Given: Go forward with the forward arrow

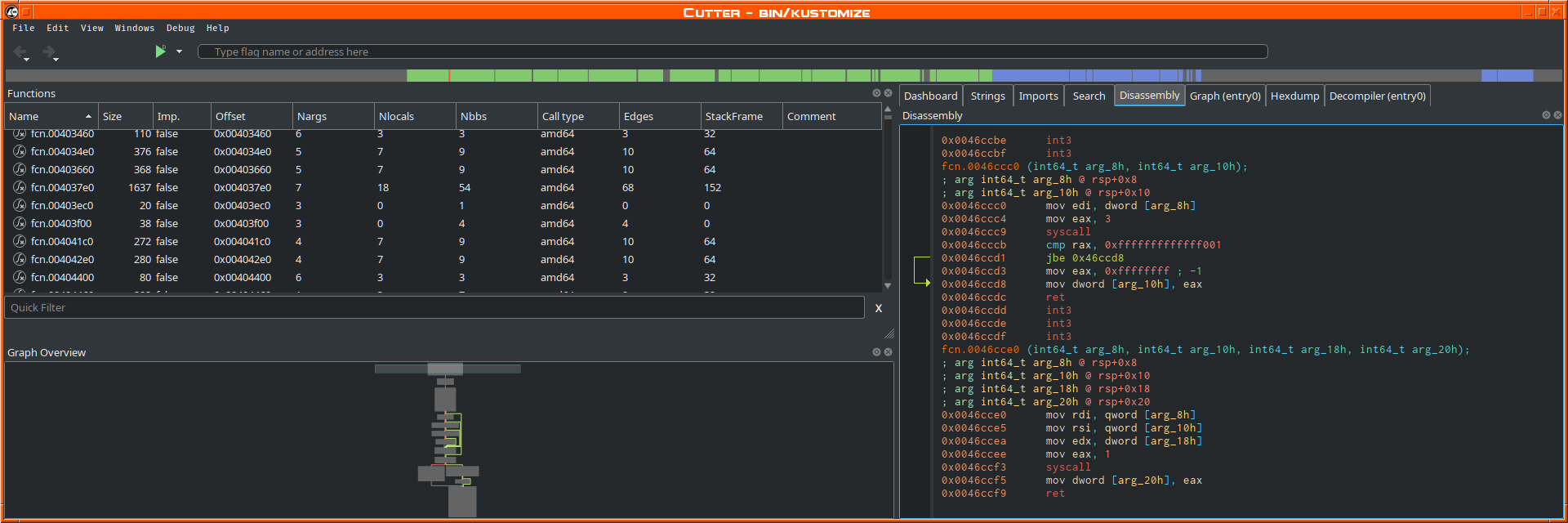Looking at the screenshot, I should [48, 51].
